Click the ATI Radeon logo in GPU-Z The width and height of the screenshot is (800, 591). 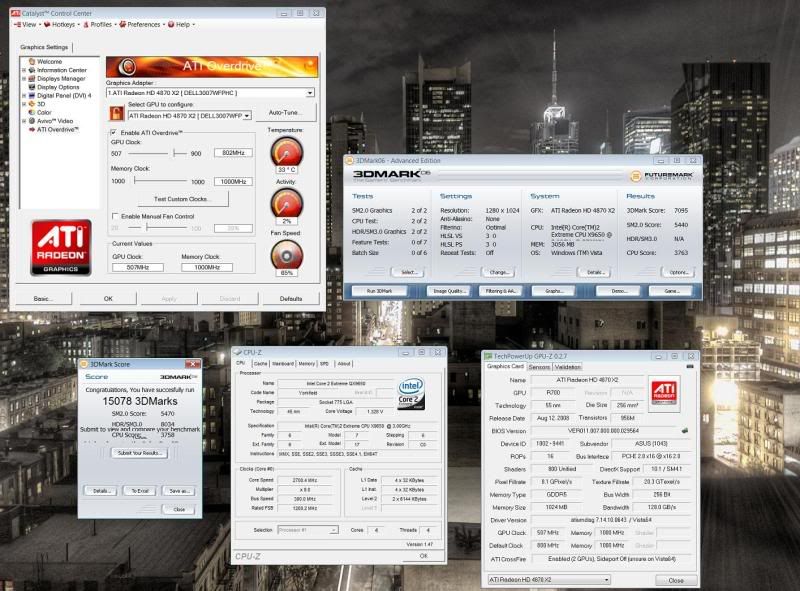coord(664,393)
